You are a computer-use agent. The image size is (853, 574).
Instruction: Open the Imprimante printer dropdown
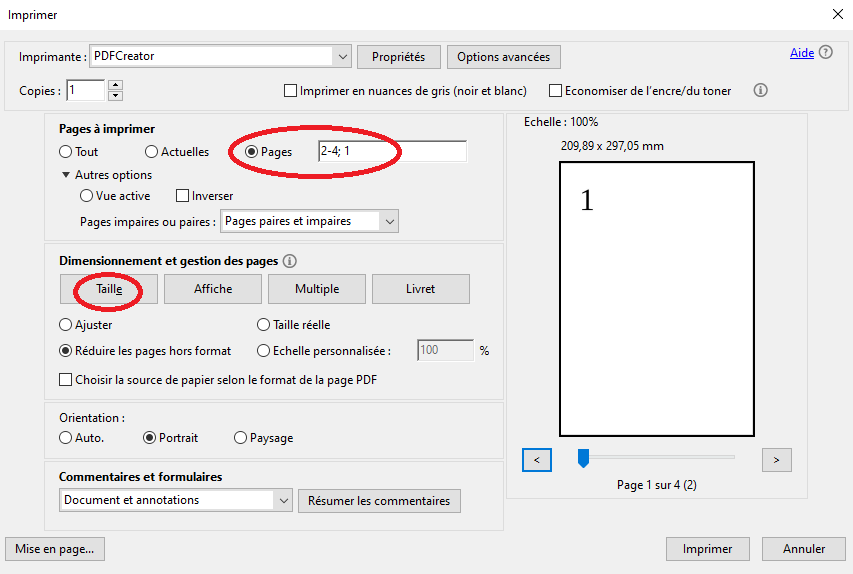(220, 56)
